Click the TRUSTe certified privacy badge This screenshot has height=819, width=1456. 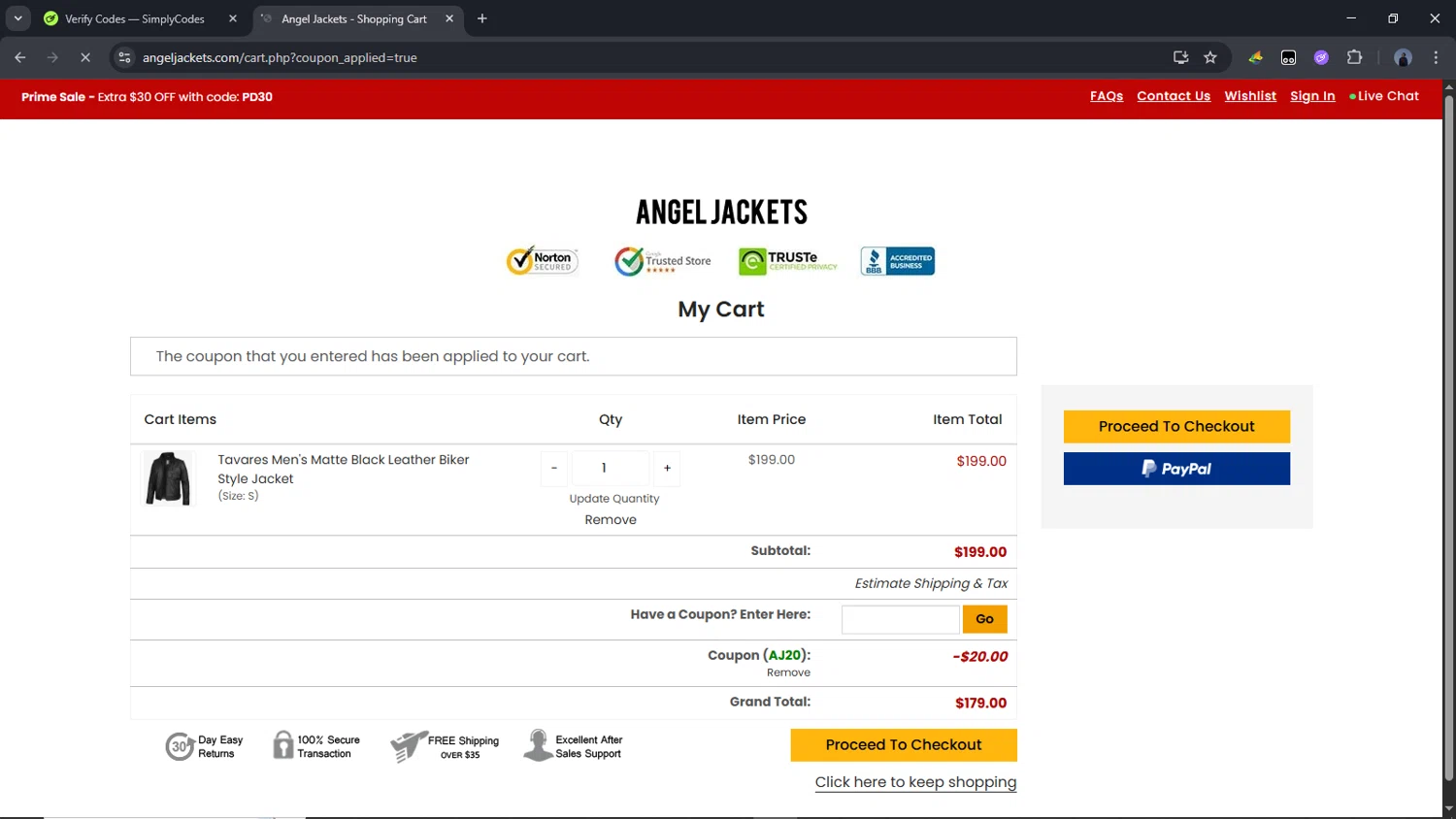pyautogui.click(x=788, y=261)
